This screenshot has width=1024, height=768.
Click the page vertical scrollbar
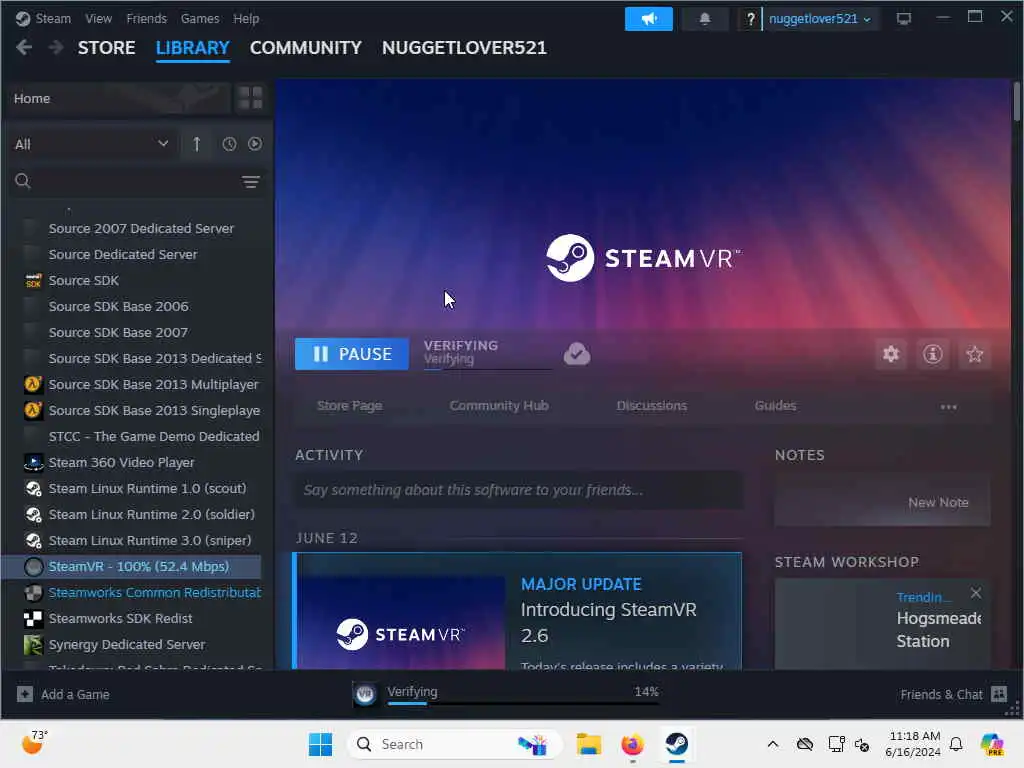[x=1017, y=101]
